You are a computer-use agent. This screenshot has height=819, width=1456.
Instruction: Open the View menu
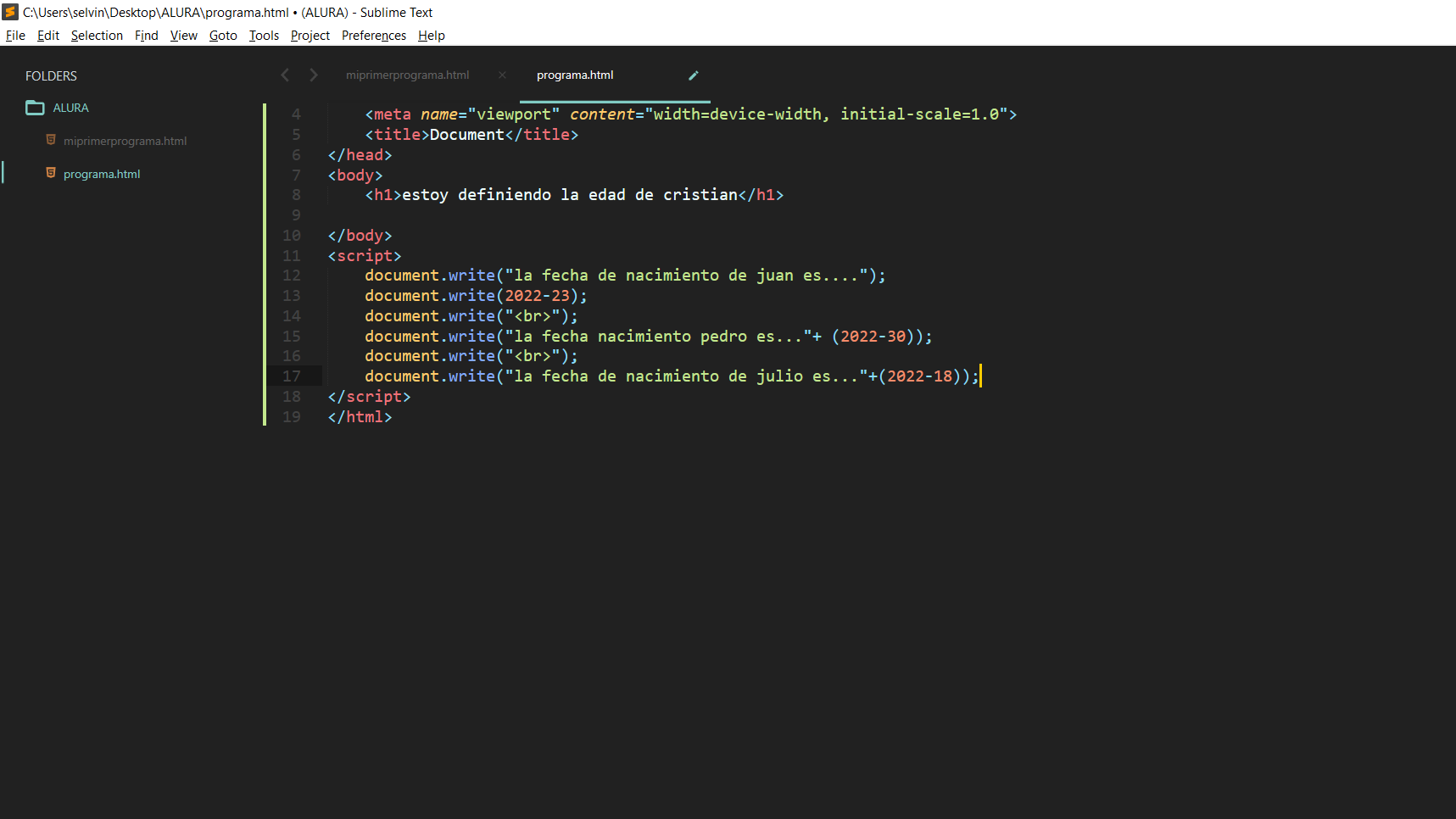tap(184, 36)
